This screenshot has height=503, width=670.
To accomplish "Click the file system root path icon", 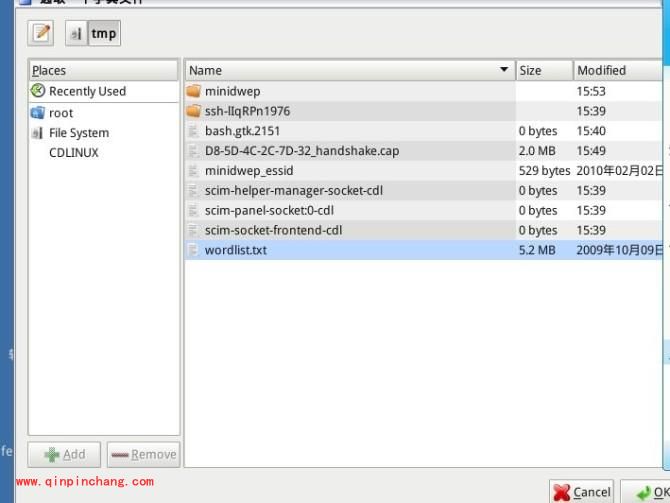I will (76, 33).
